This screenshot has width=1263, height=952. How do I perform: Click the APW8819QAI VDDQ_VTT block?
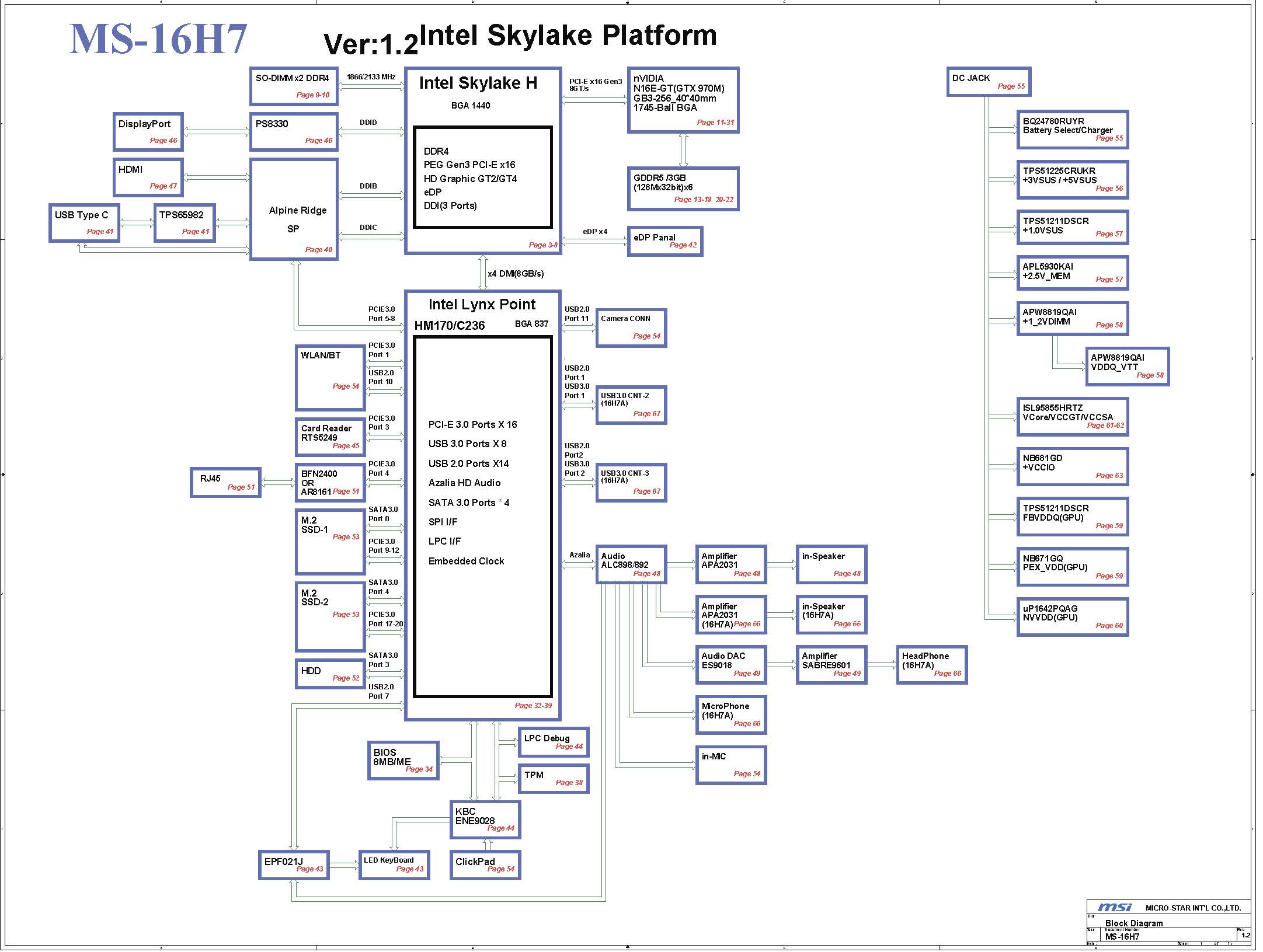pyautogui.click(x=1128, y=367)
